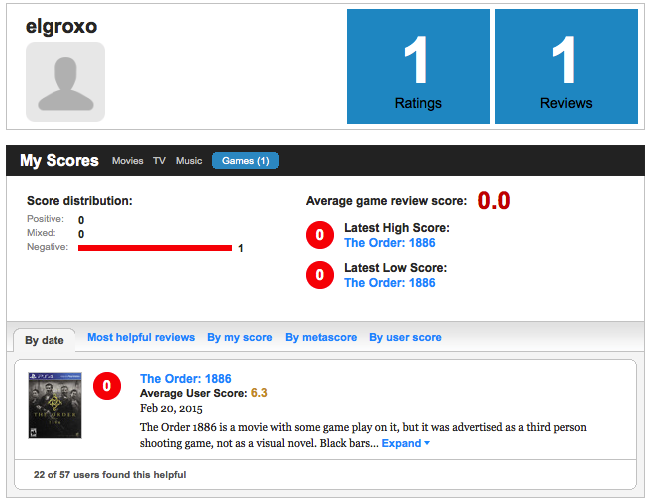Sort reviews By user score
The image size is (648, 499).
(405, 337)
